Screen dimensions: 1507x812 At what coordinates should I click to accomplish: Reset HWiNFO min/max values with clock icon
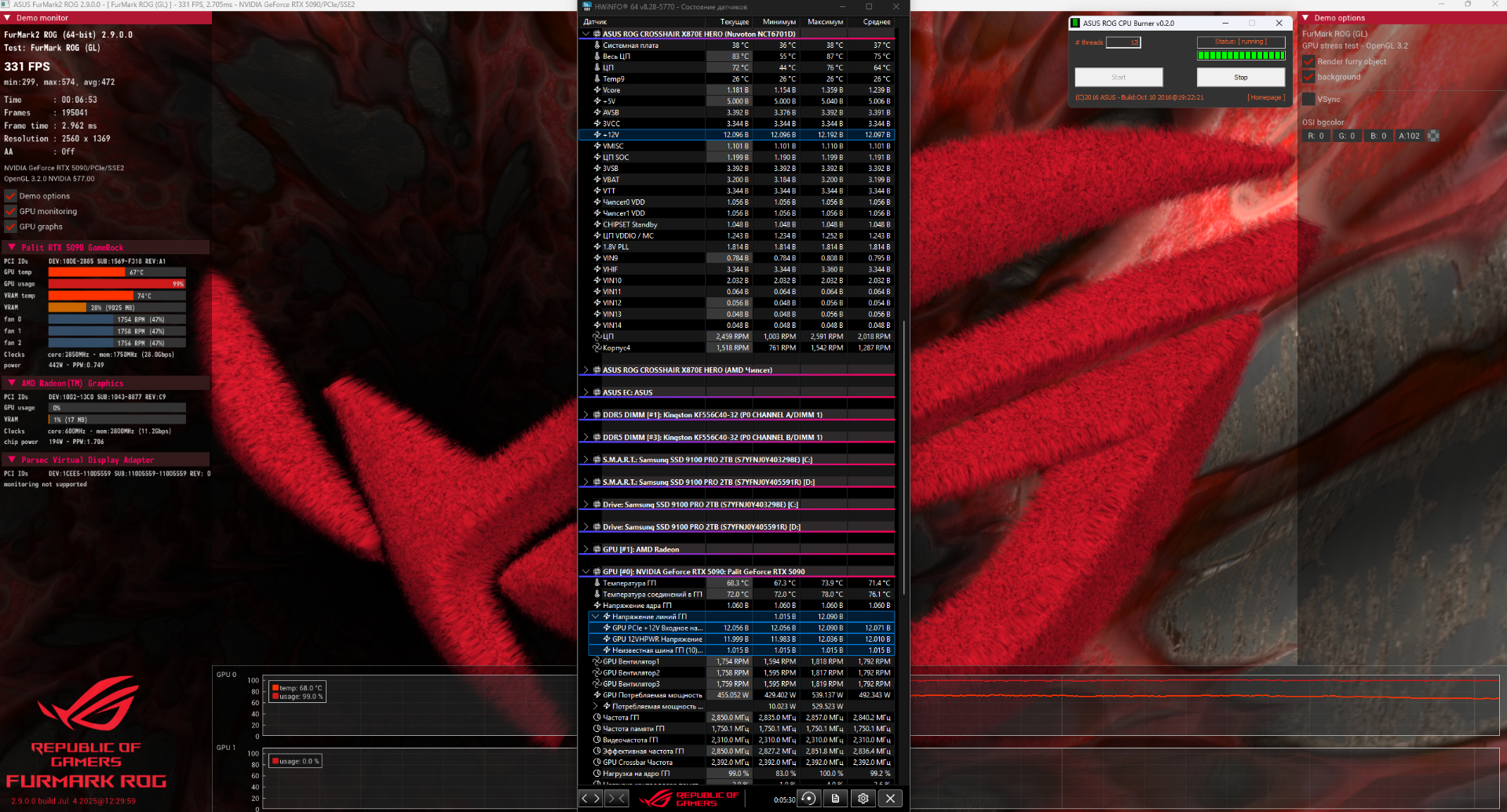[x=808, y=798]
